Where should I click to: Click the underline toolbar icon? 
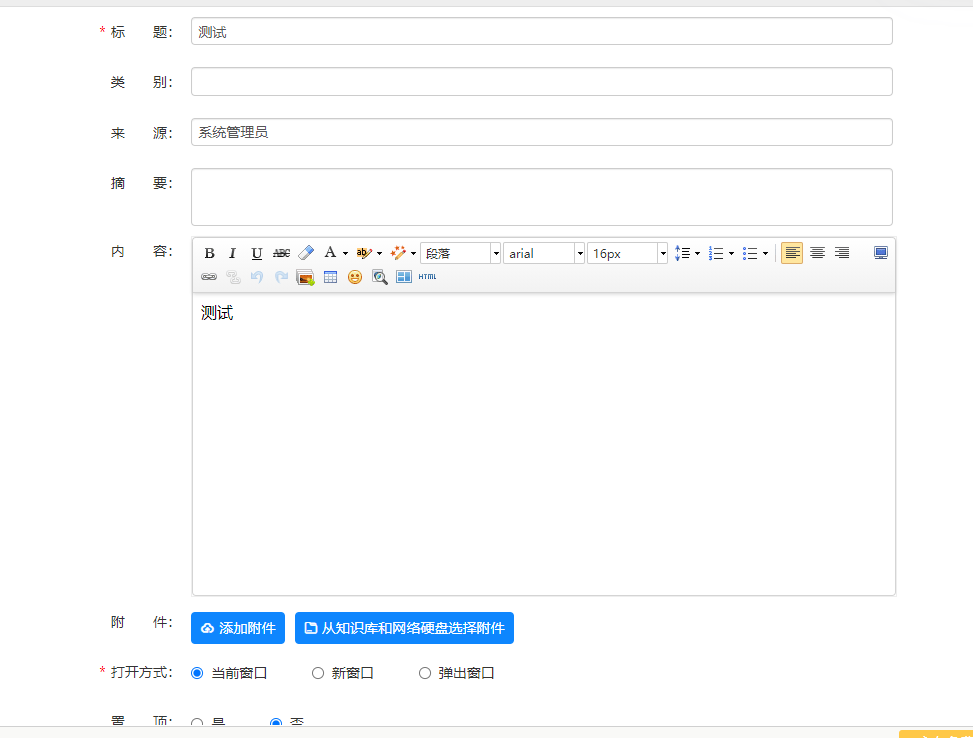click(256, 253)
